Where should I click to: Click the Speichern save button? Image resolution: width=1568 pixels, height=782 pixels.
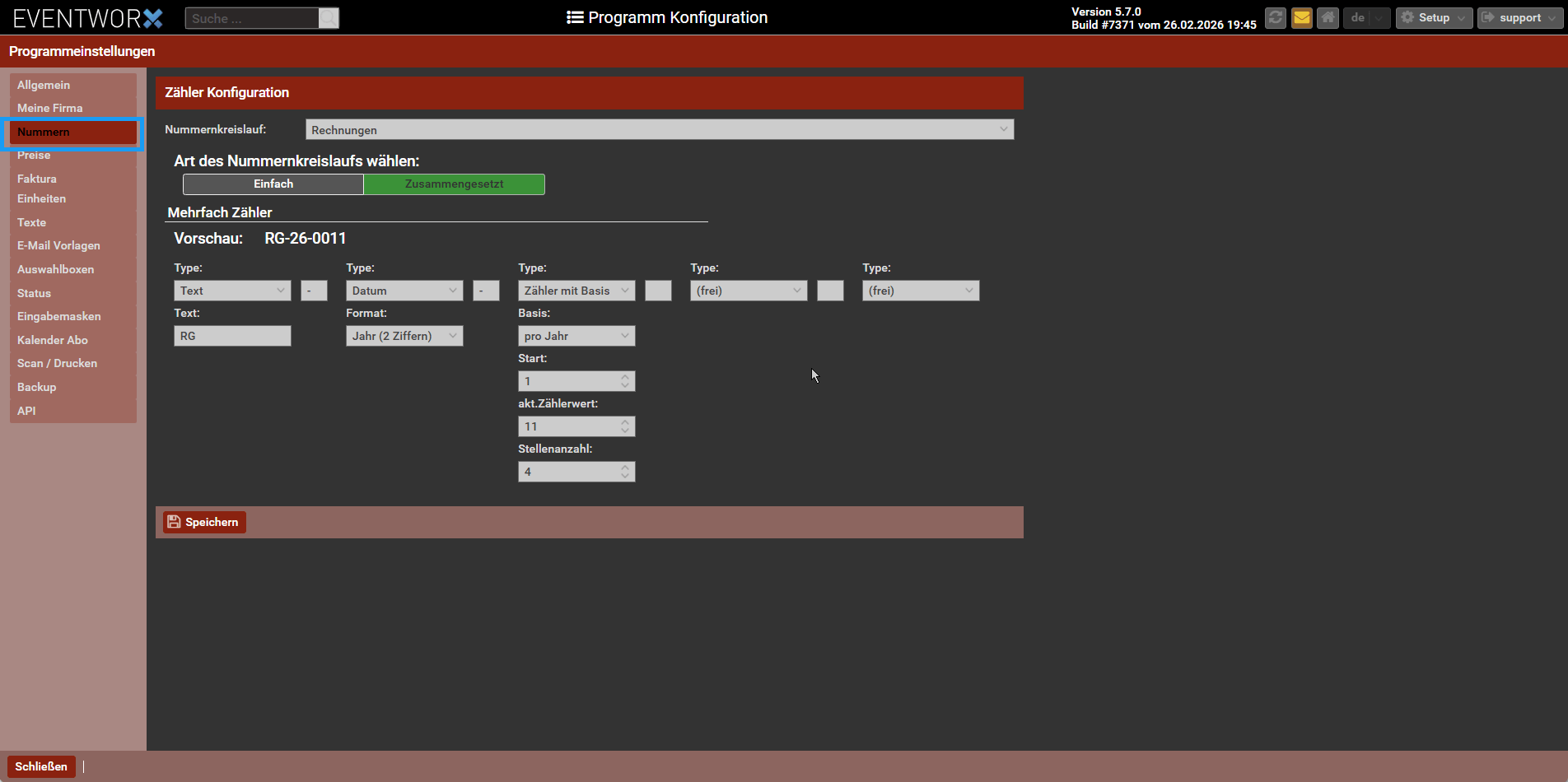pos(204,522)
